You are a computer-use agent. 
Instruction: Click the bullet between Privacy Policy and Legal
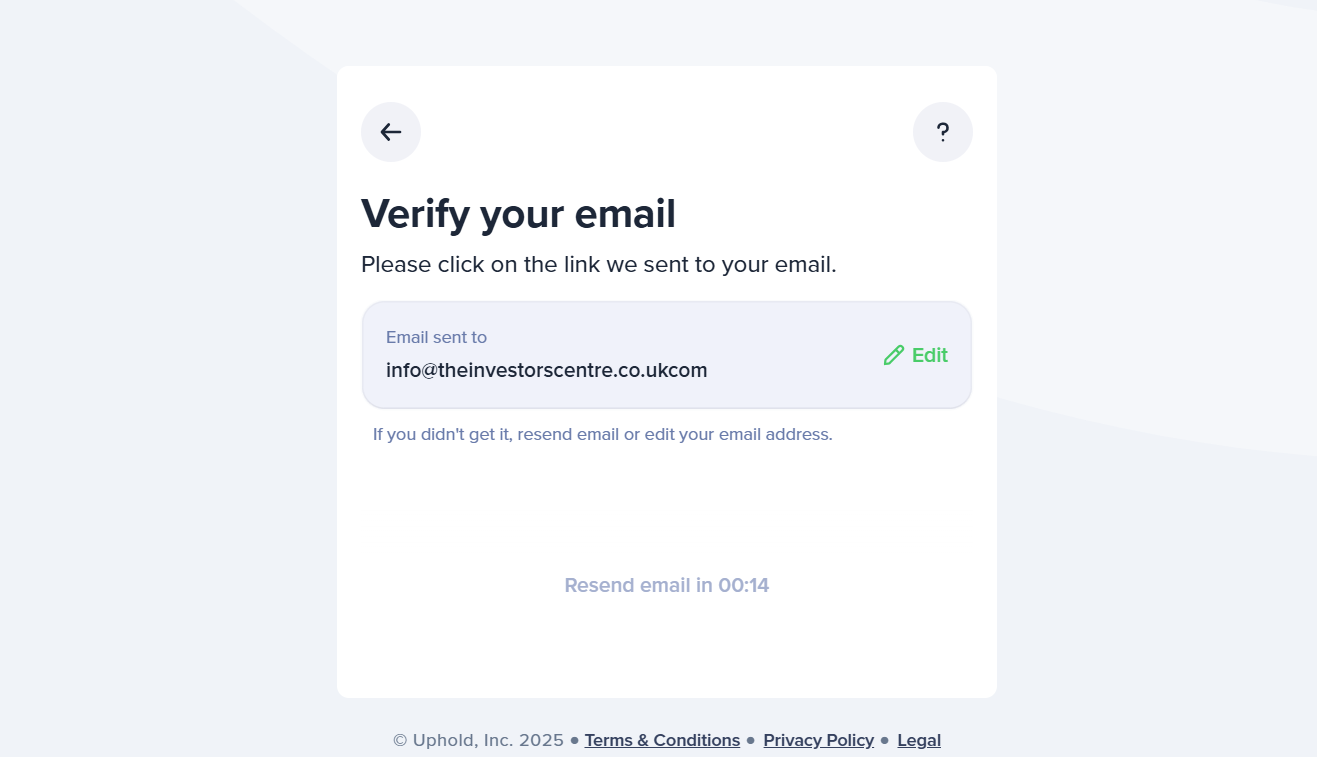(x=885, y=741)
